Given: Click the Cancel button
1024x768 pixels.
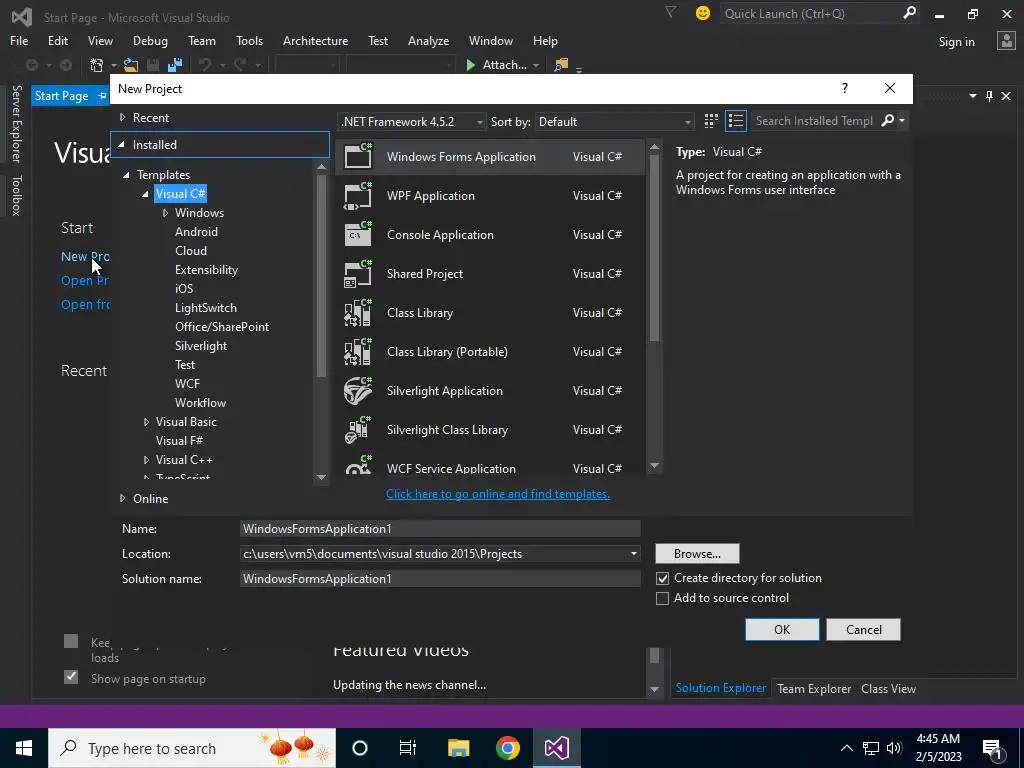Looking at the screenshot, I should click(x=863, y=630).
